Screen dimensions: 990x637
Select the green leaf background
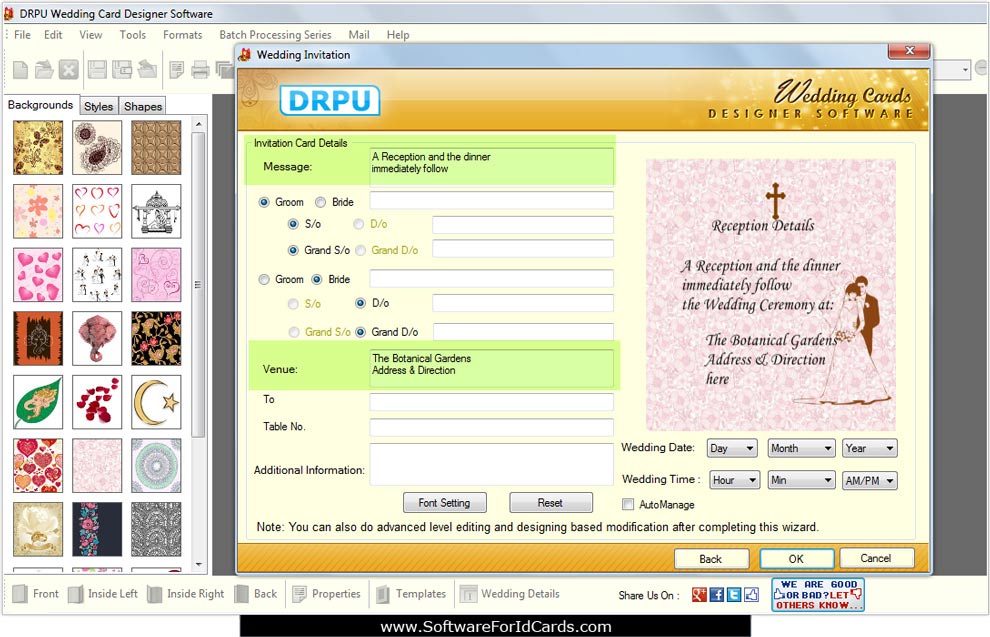[38, 402]
